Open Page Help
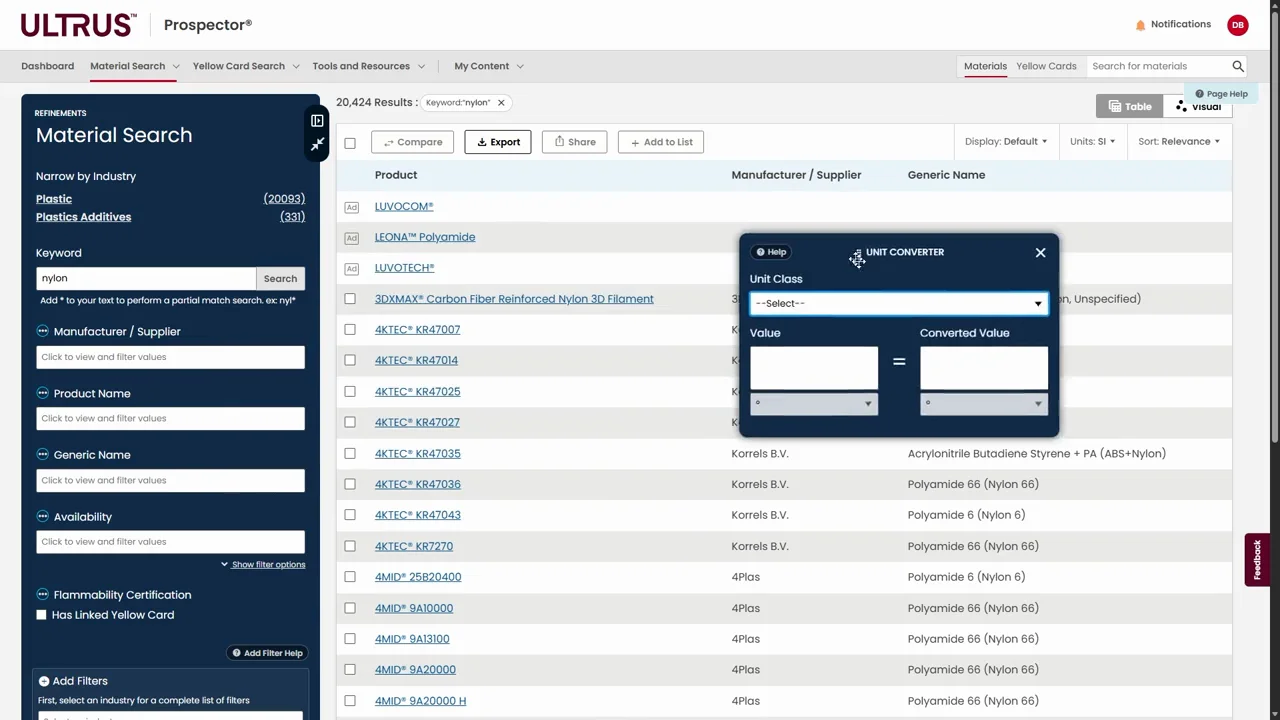The height and width of the screenshot is (720, 1280). click(1221, 94)
